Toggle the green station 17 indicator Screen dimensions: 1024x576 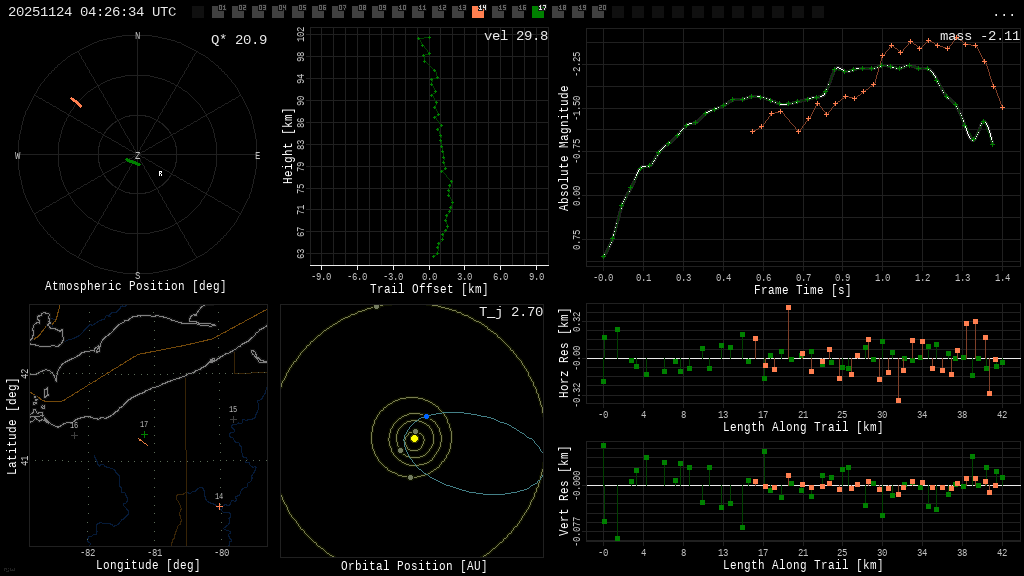538,12
